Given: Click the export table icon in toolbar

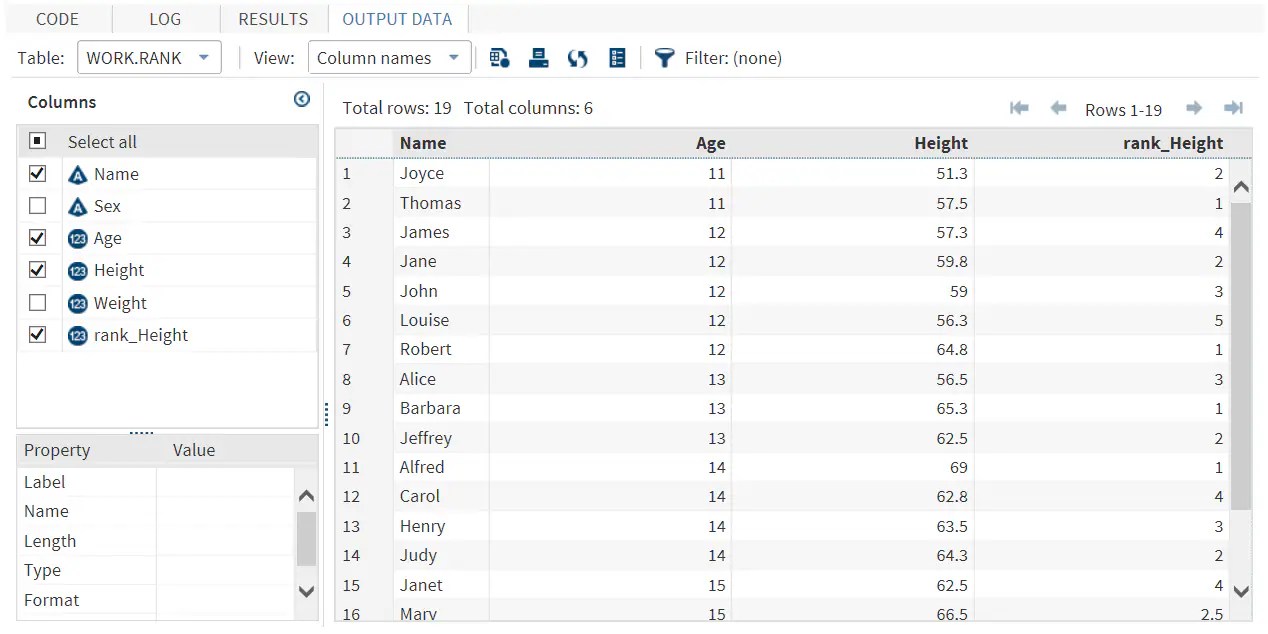Looking at the screenshot, I should tap(500, 58).
